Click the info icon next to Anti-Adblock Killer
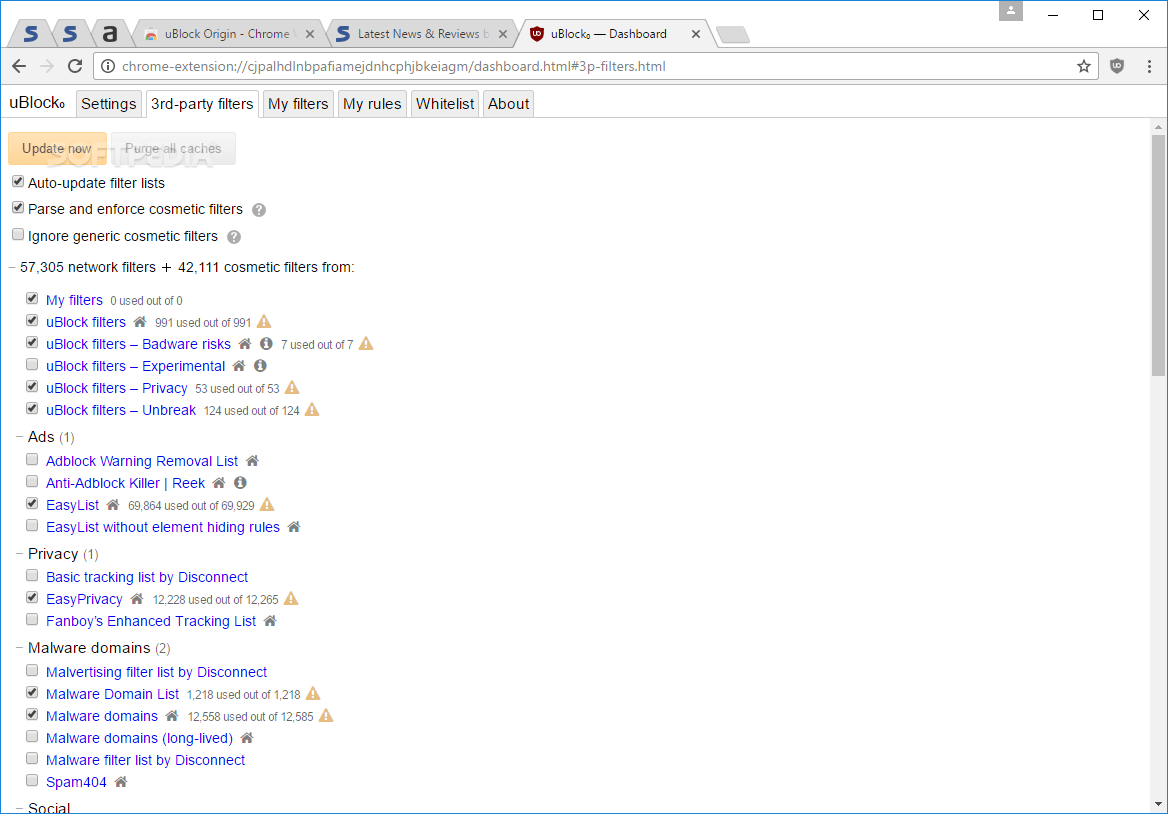Screen dimensions: 1168x814 (240, 482)
